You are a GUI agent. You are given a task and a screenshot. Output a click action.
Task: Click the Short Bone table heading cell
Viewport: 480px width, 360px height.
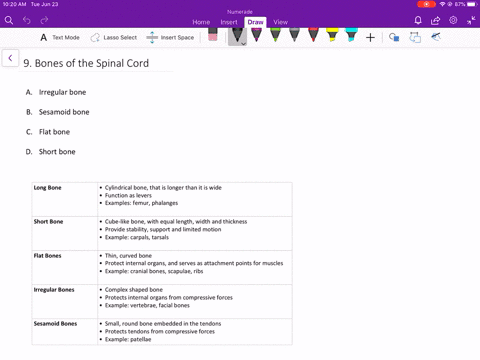tap(65, 233)
